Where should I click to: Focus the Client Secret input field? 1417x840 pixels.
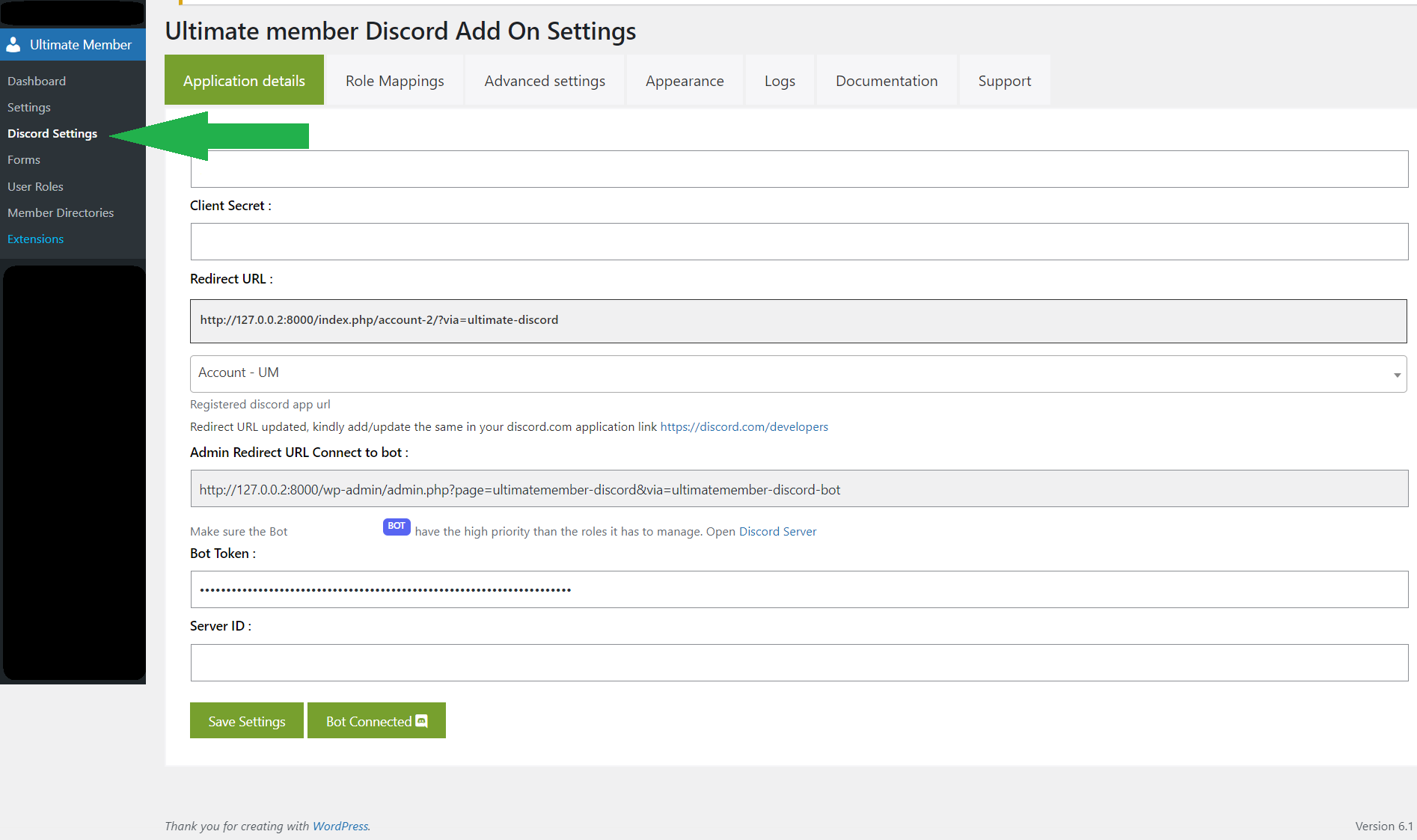pos(799,242)
